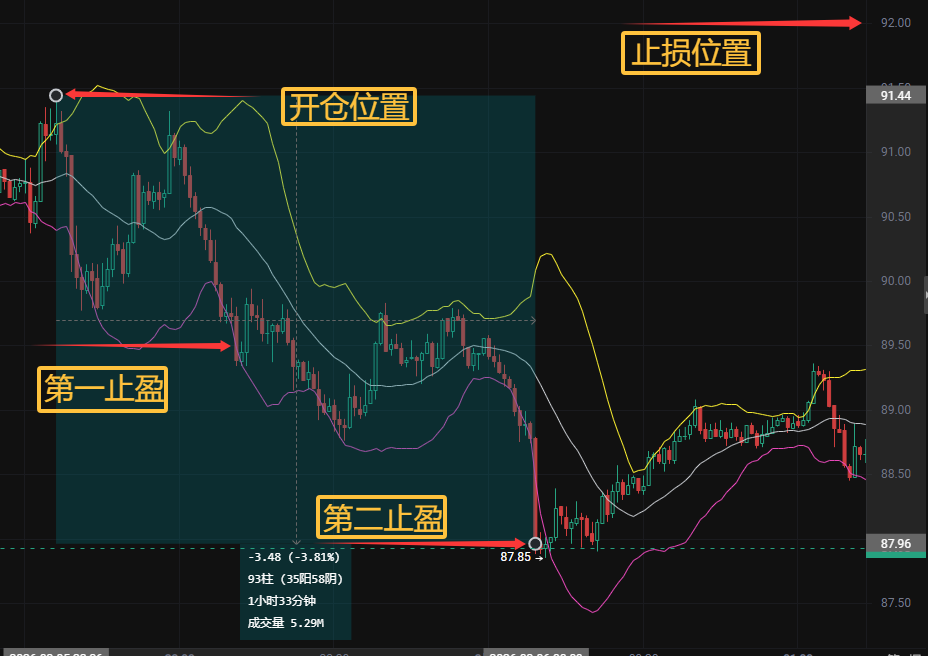Select the 开仓位置 text annotation
928x656 pixels.
click(349, 106)
